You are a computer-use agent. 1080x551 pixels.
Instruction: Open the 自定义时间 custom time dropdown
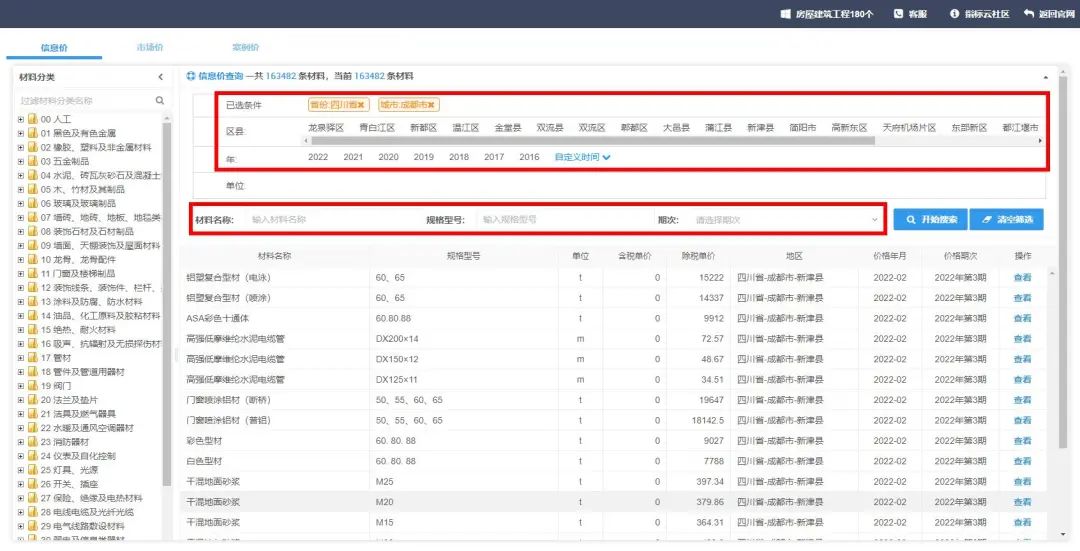coord(582,157)
